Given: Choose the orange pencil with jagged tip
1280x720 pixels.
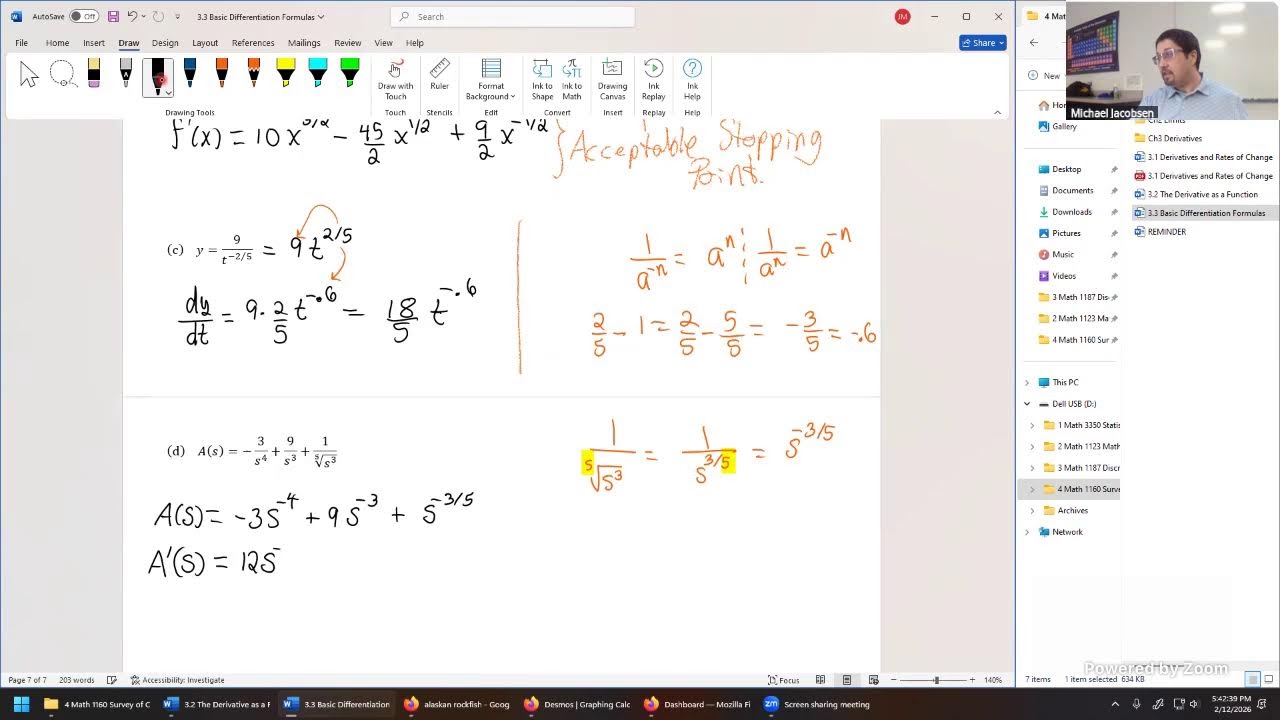Looking at the screenshot, I should (254, 74).
